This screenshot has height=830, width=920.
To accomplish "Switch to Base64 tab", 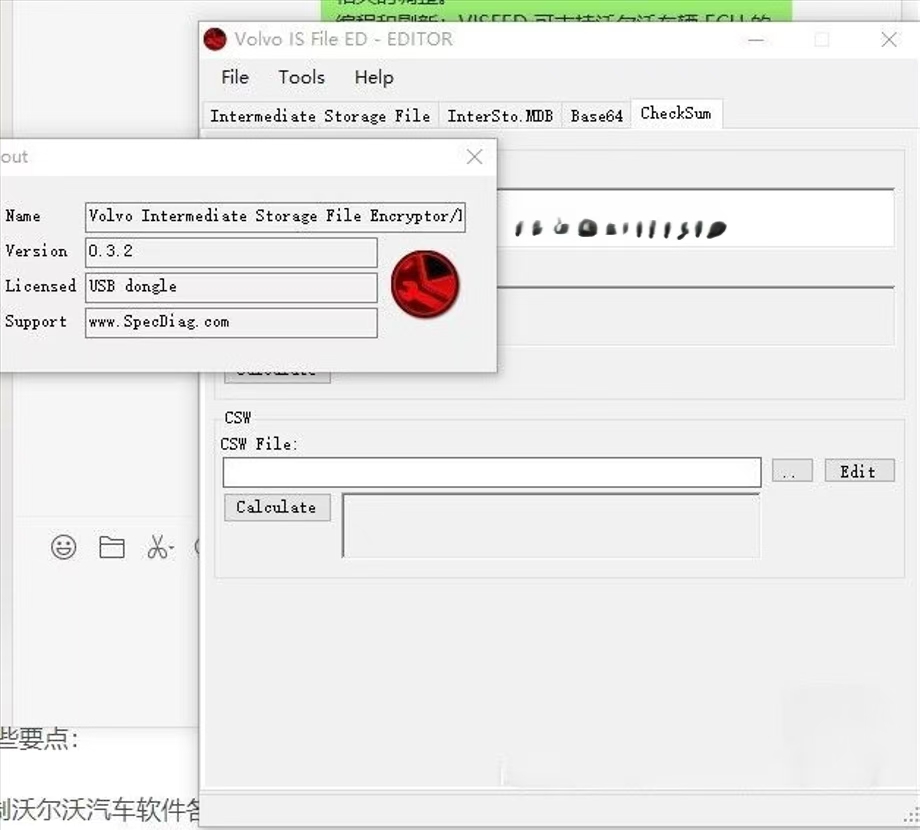I will click(596, 116).
